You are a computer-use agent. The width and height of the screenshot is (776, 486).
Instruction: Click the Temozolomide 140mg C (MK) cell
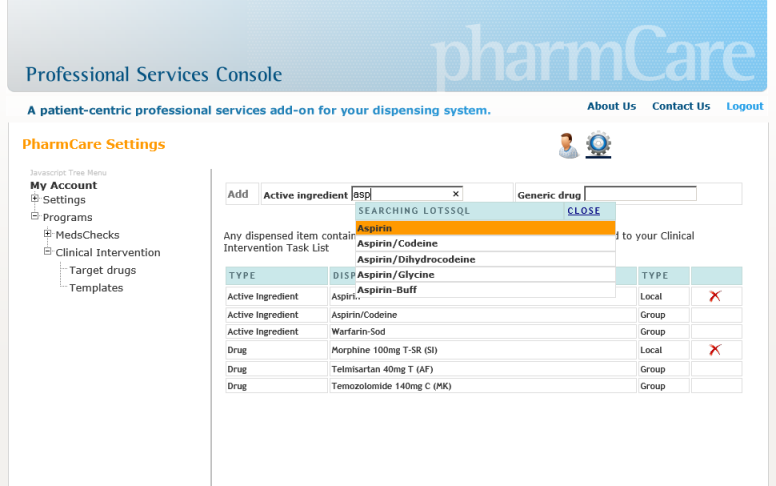483,386
